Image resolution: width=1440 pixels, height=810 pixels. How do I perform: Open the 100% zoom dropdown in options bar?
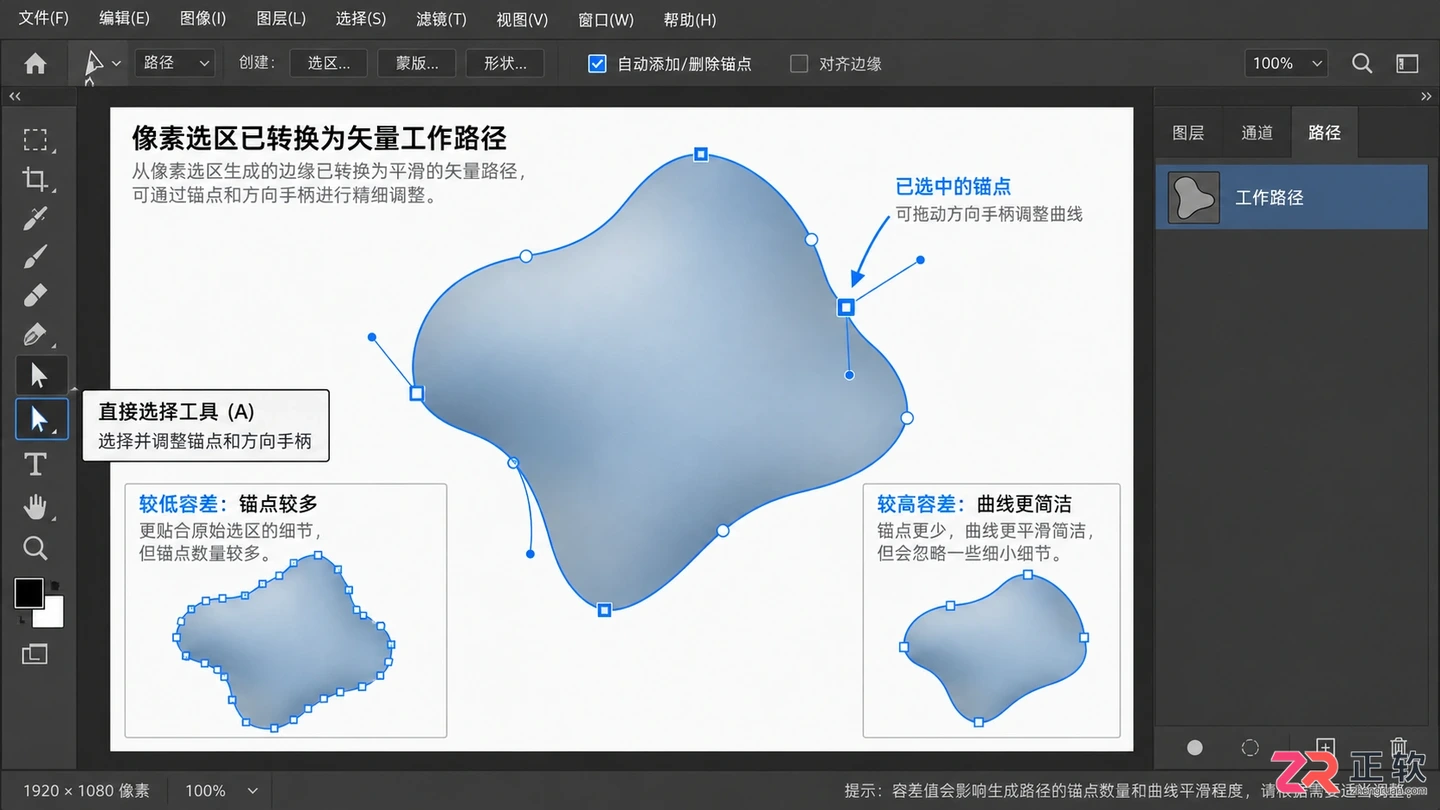[x=1286, y=63]
